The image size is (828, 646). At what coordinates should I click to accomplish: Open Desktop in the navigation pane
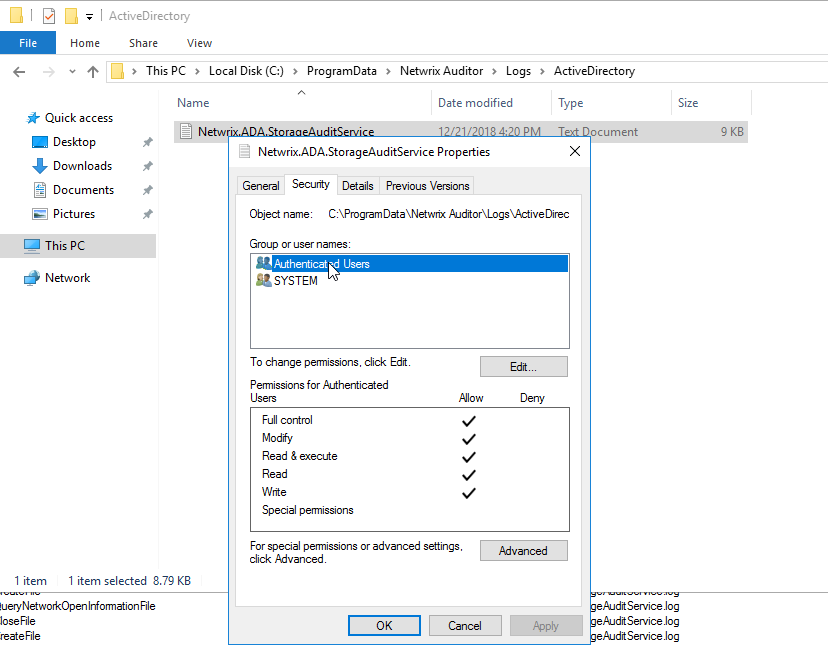click(x=74, y=142)
